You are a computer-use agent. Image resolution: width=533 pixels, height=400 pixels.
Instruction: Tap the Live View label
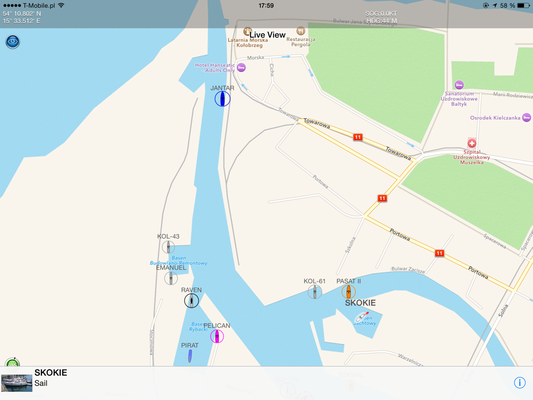pyautogui.click(x=268, y=35)
